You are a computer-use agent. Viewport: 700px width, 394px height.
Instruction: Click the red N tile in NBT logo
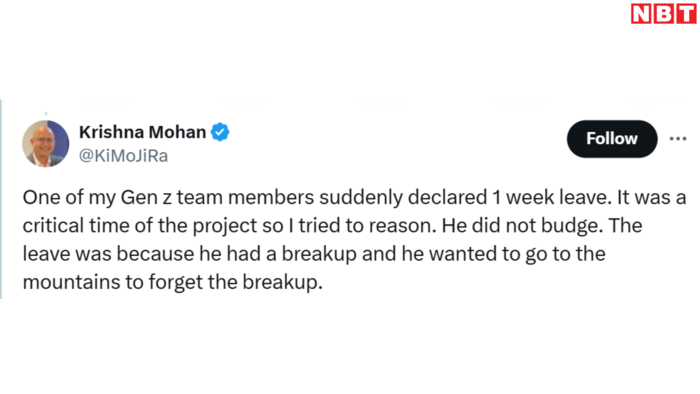click(x=642, y=13)
